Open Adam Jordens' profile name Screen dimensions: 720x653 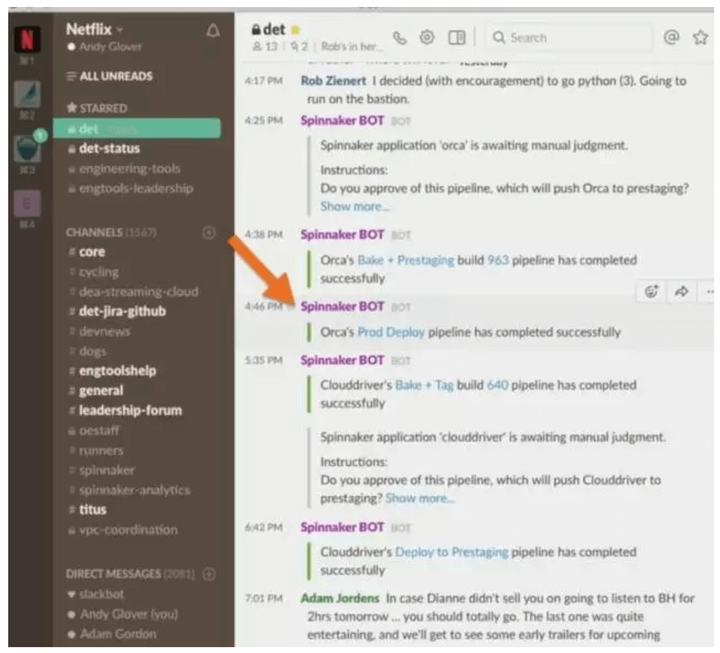[340, 598]
